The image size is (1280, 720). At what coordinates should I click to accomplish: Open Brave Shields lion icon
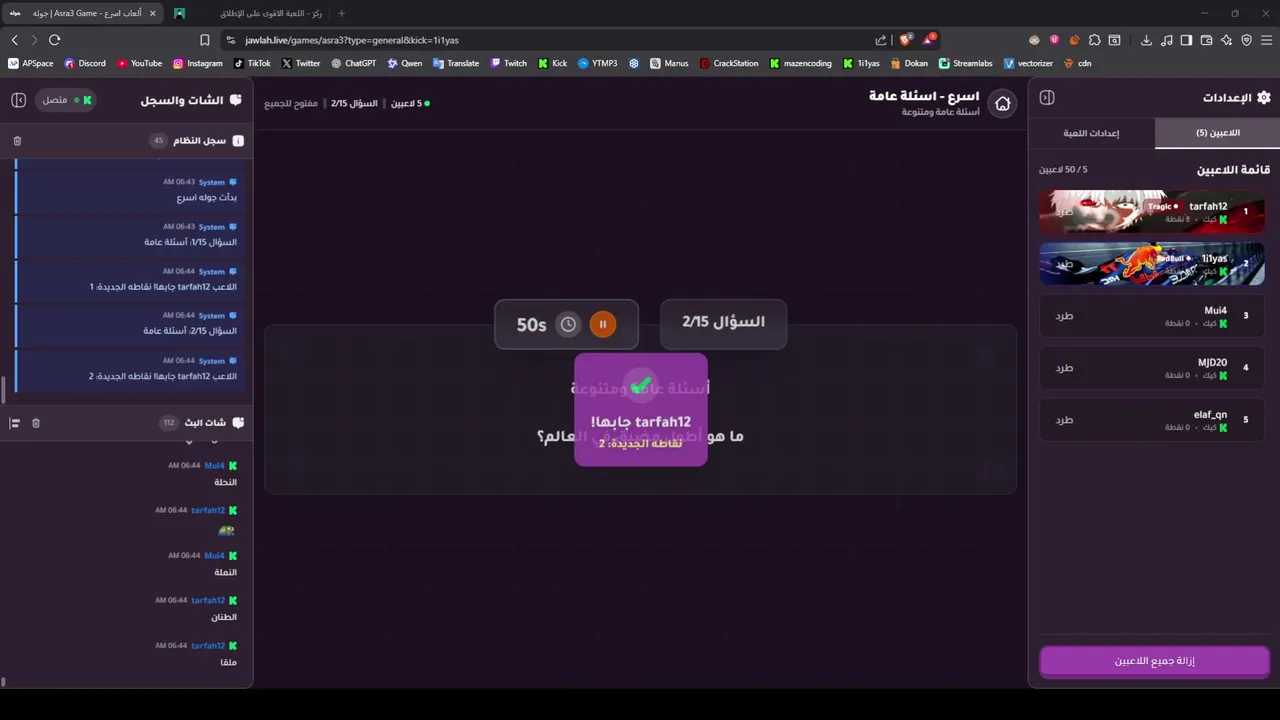(x=906, y=40)
